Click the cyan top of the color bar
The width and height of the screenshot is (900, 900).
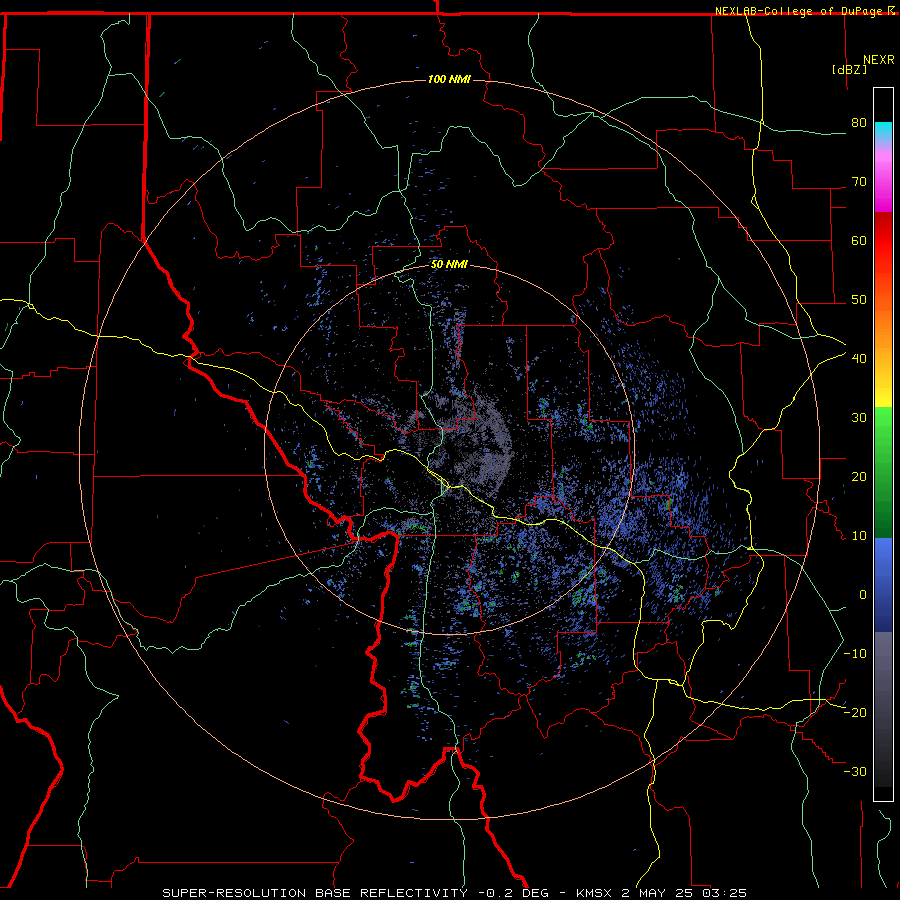883,132
